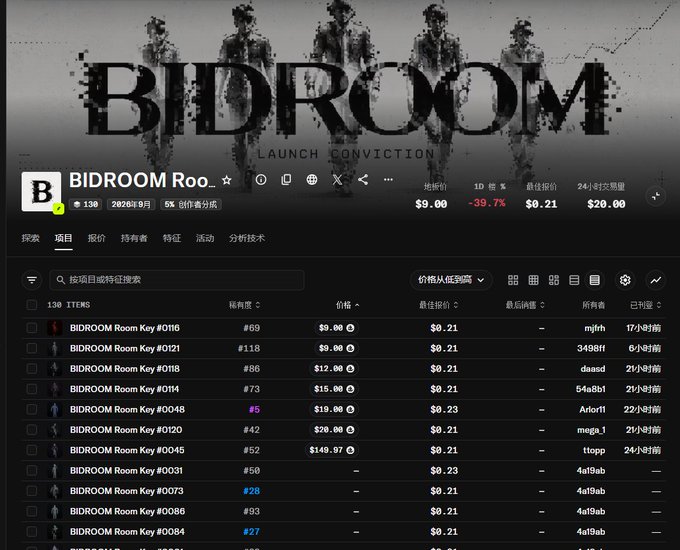Open table settings gear

625,280
